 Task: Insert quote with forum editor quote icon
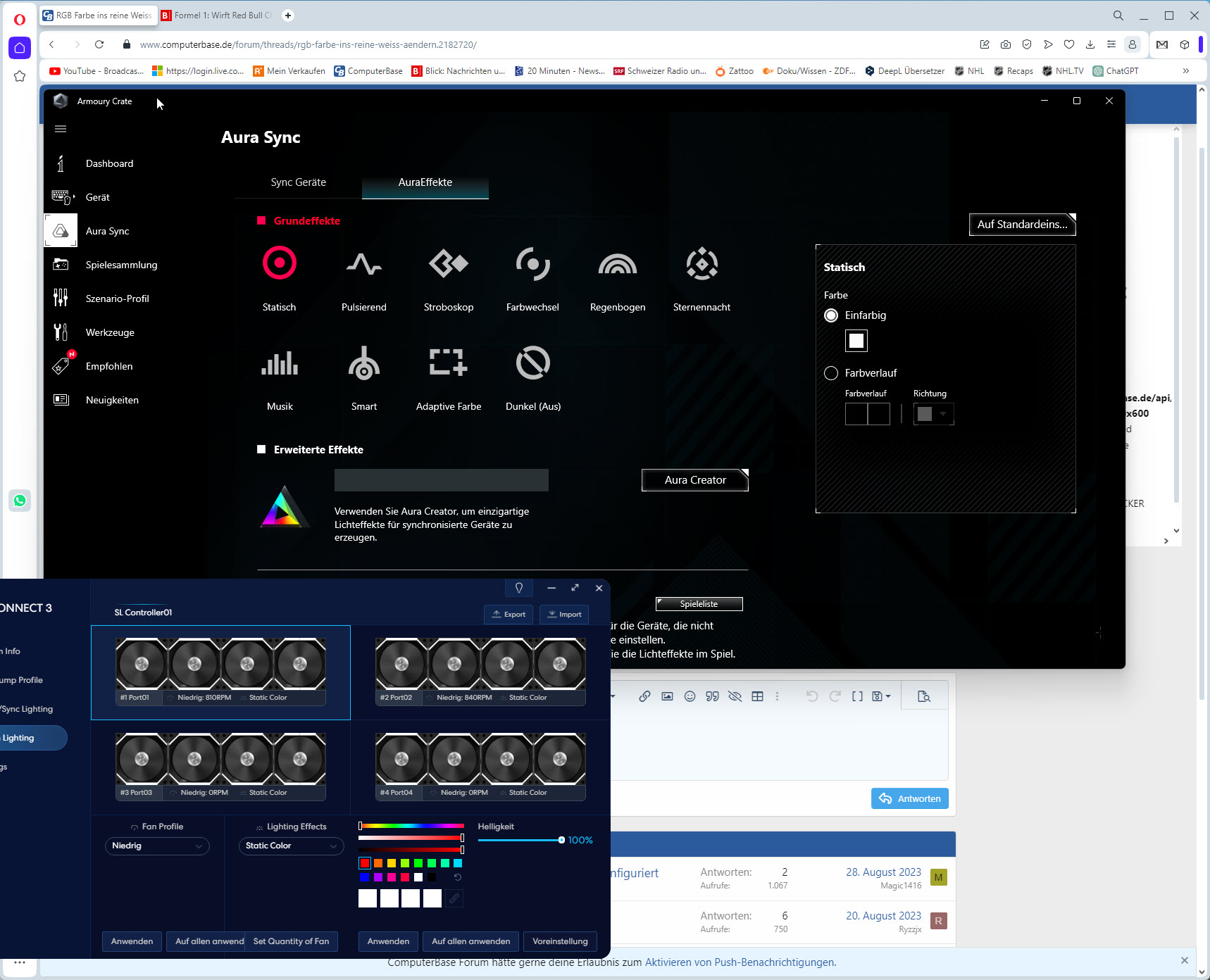coord(713,696)
